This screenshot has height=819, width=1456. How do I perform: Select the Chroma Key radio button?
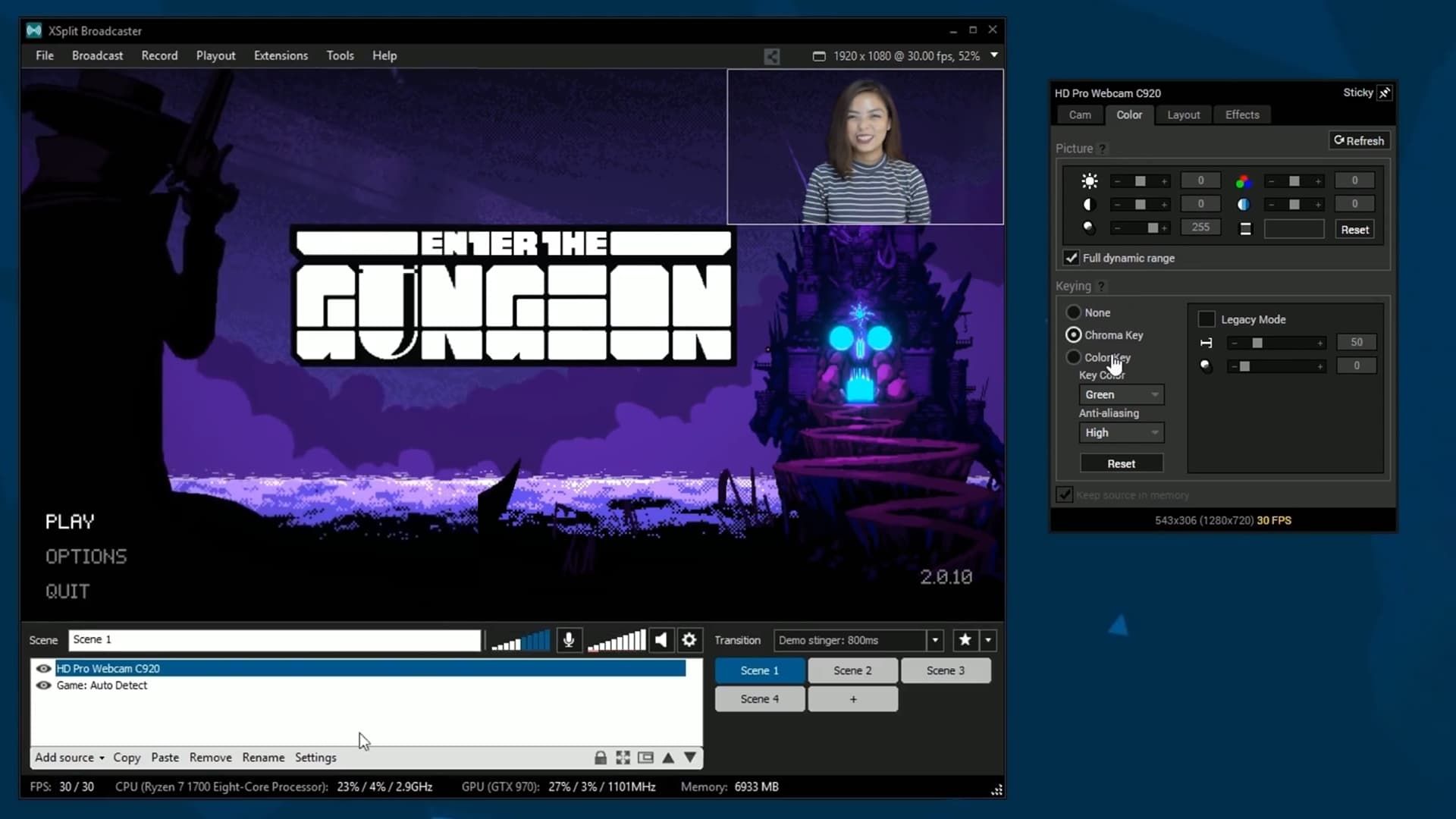coord(1073,334)
